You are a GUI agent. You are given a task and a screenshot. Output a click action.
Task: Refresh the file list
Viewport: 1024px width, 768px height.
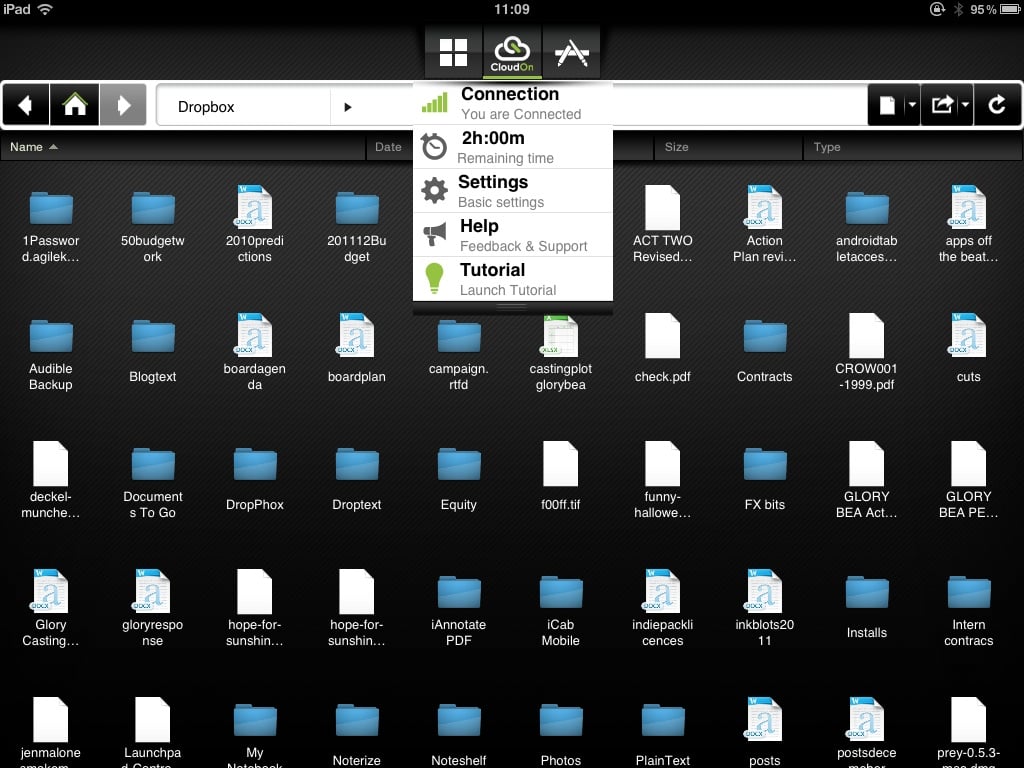[997, 104]
